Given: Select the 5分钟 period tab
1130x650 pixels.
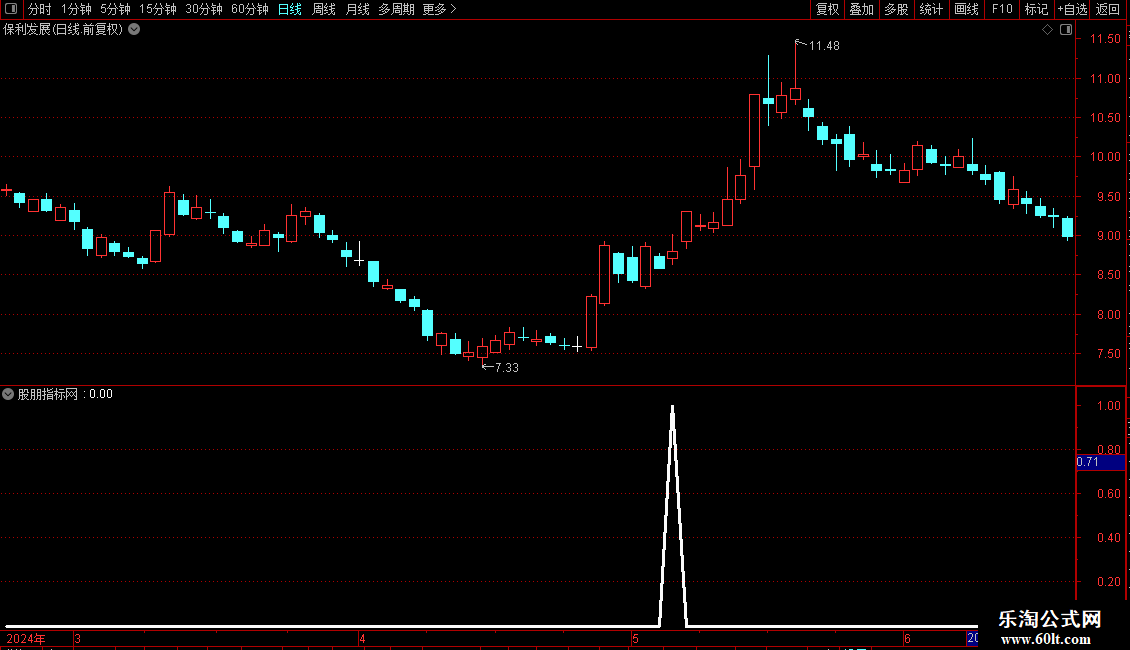Looking at the screenshot, I should (x=115, y=9).
